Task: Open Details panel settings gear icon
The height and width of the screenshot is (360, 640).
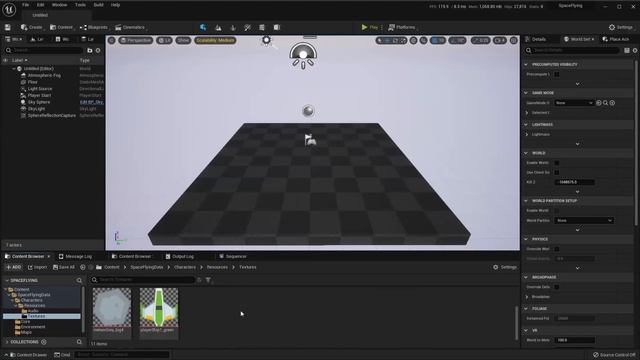Action: (x=635, y=50)
